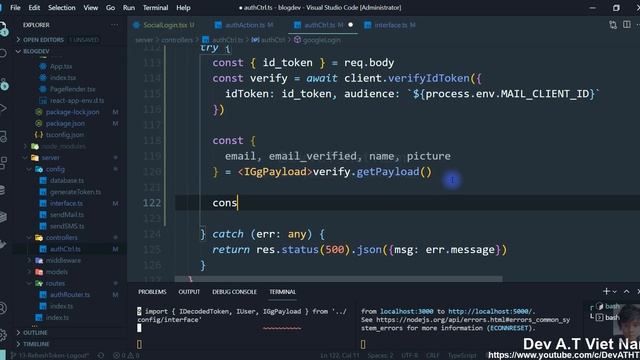Open the Help menu
The width and height of the screenshot is (640, 360).
(x=183, y=8)
